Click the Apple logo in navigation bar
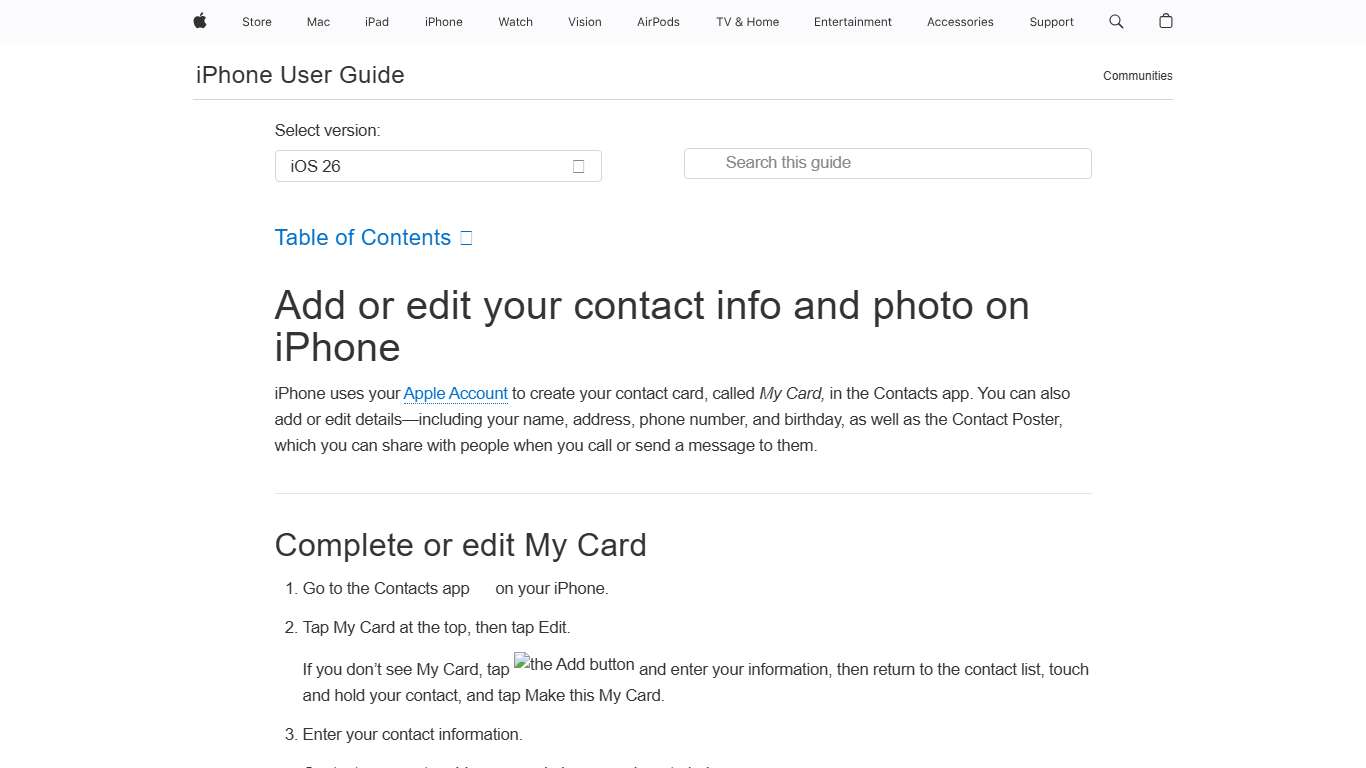This screenshot has width=1366, height=768. pos(199,21)
